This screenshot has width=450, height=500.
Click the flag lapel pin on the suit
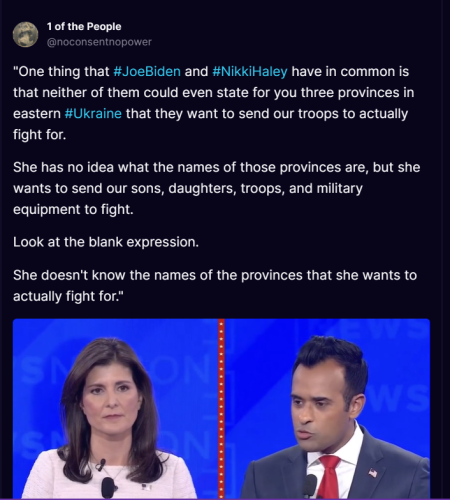[x=373, y=472]
